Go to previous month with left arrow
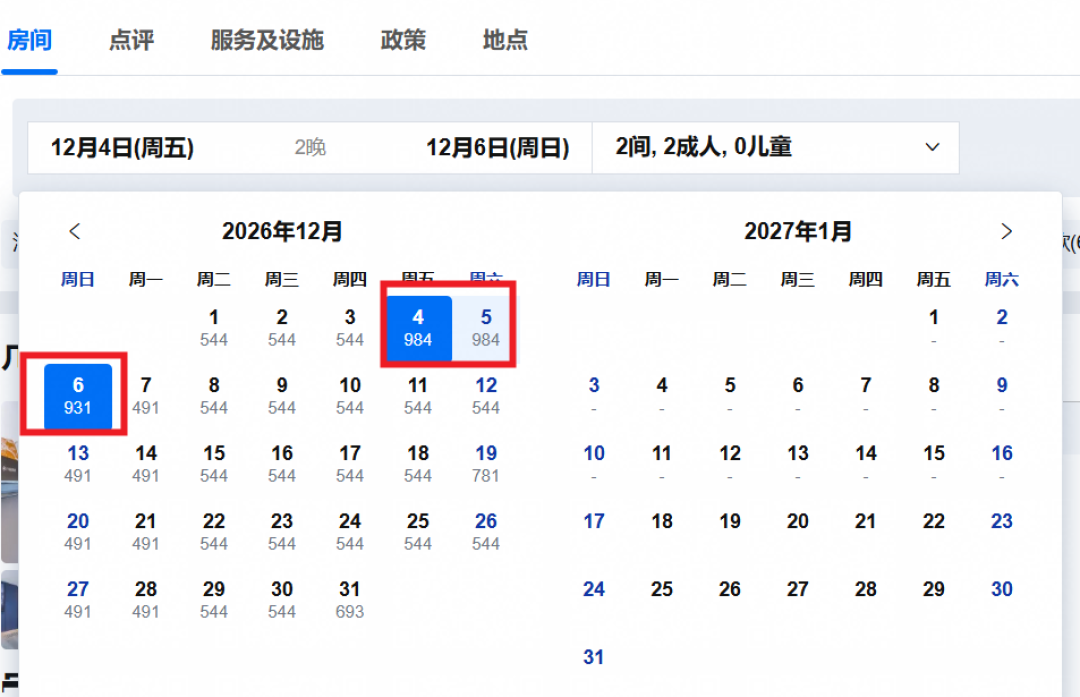This screenshot has width=1080, height=697. pos(74,231)
